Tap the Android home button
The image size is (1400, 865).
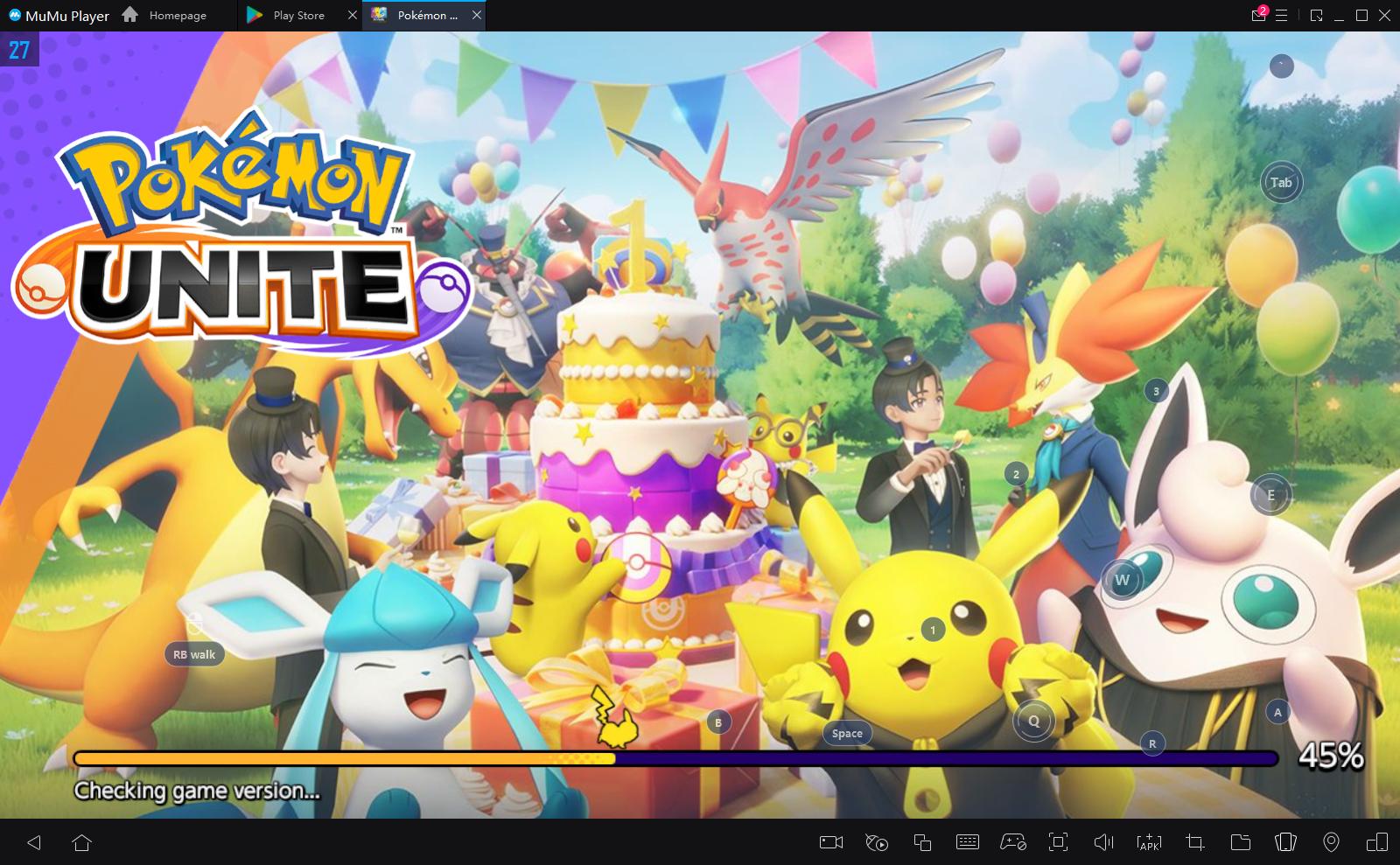tap(81, 842)
